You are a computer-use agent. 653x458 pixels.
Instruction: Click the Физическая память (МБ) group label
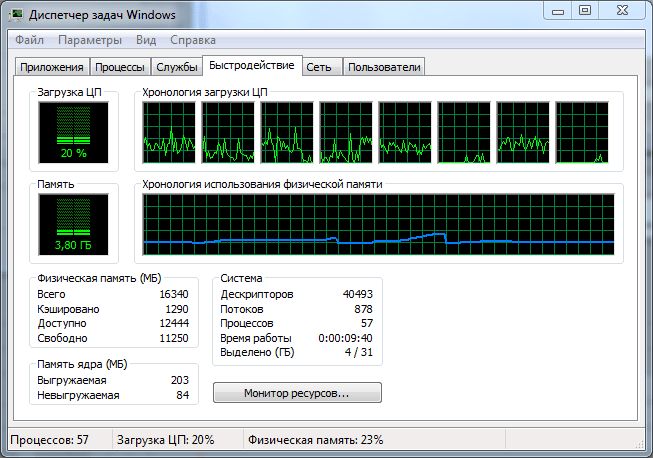(100, 278)
